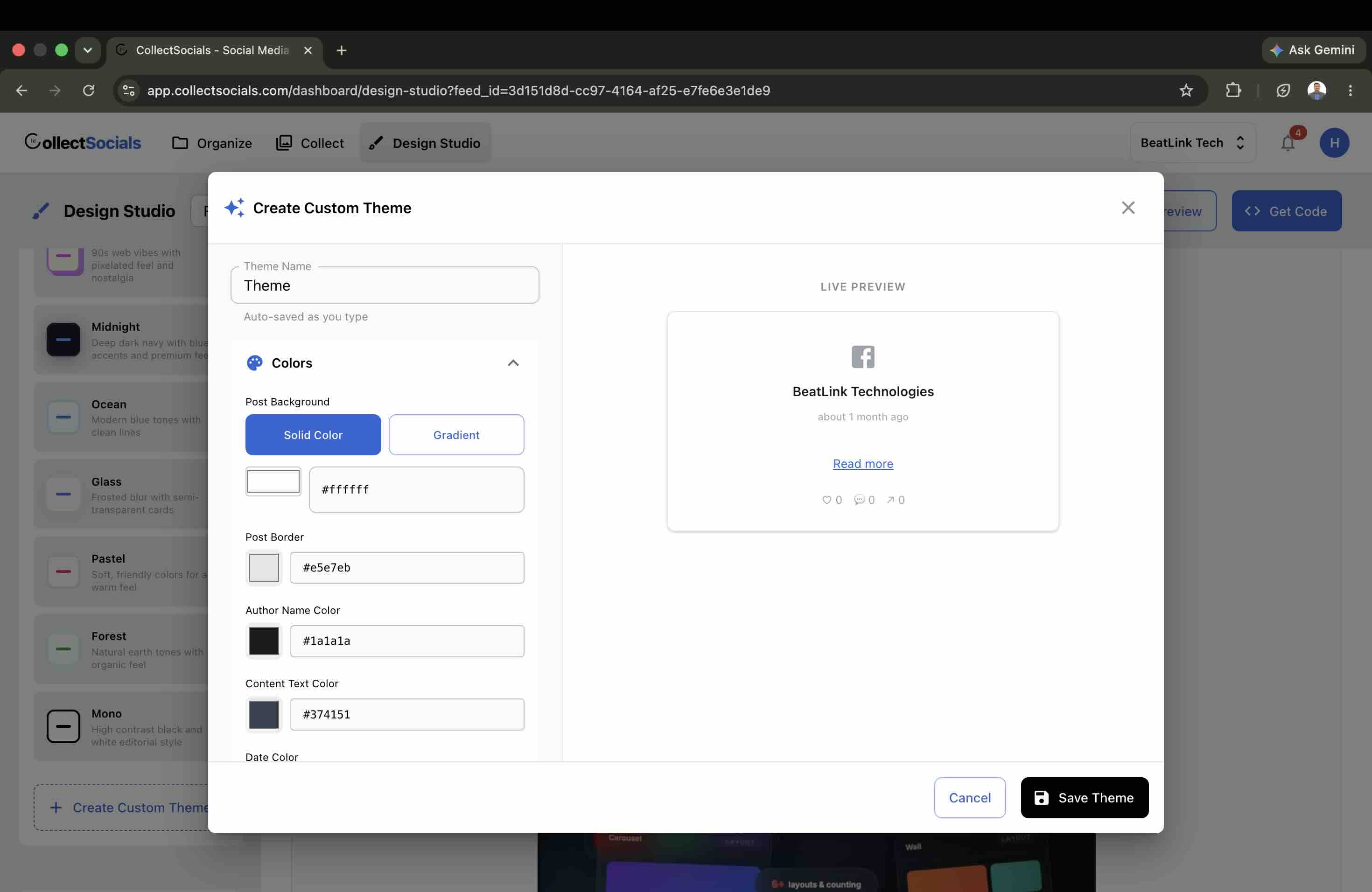This screenshot has height=892, width=1372.
Task: Open the notifications bell
Action: point(1288,143)
